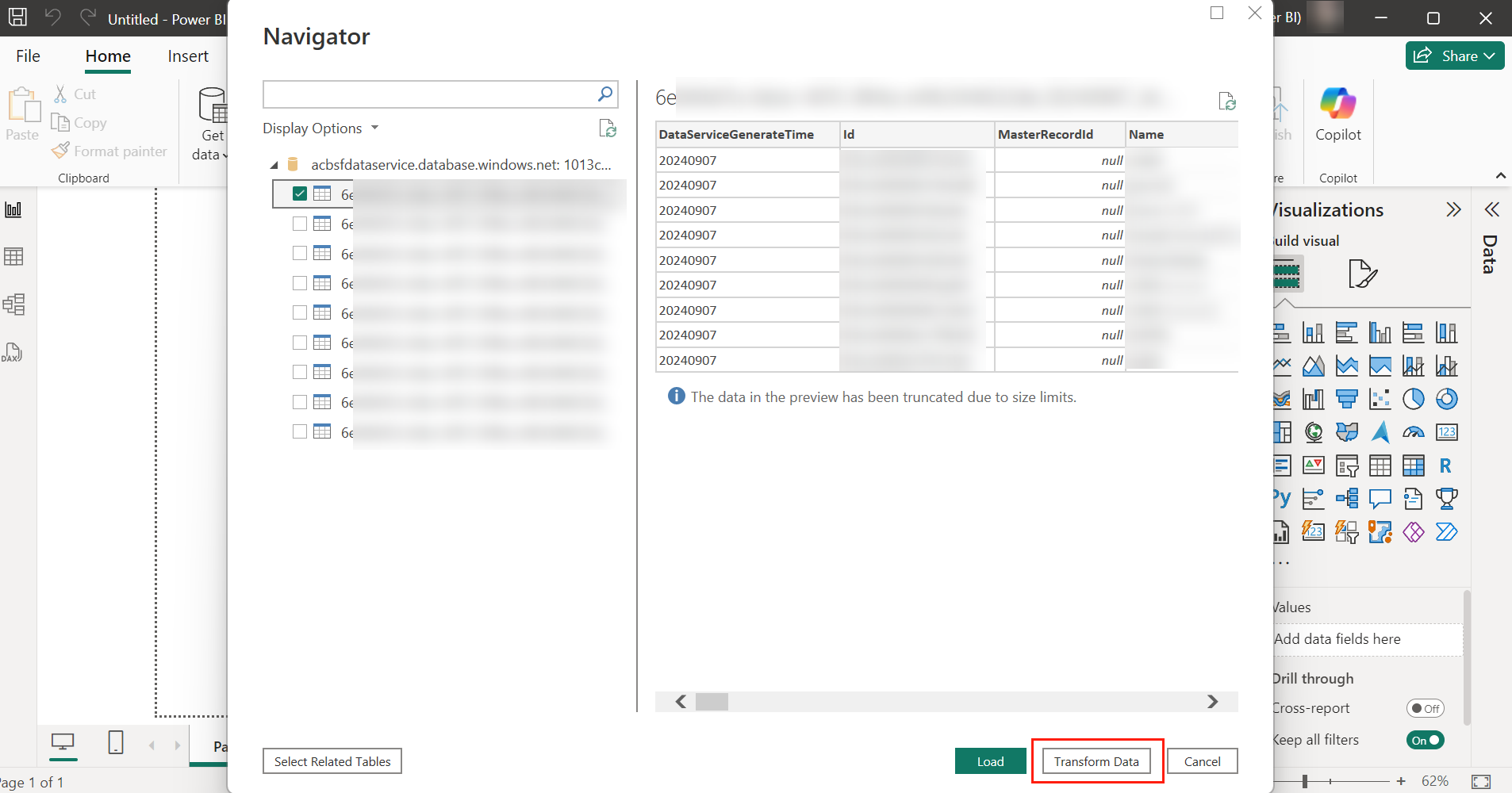Viewport: 1512px width, 793px height.
Task: Click Select Related Tables
Action: (x=332, y=760)
